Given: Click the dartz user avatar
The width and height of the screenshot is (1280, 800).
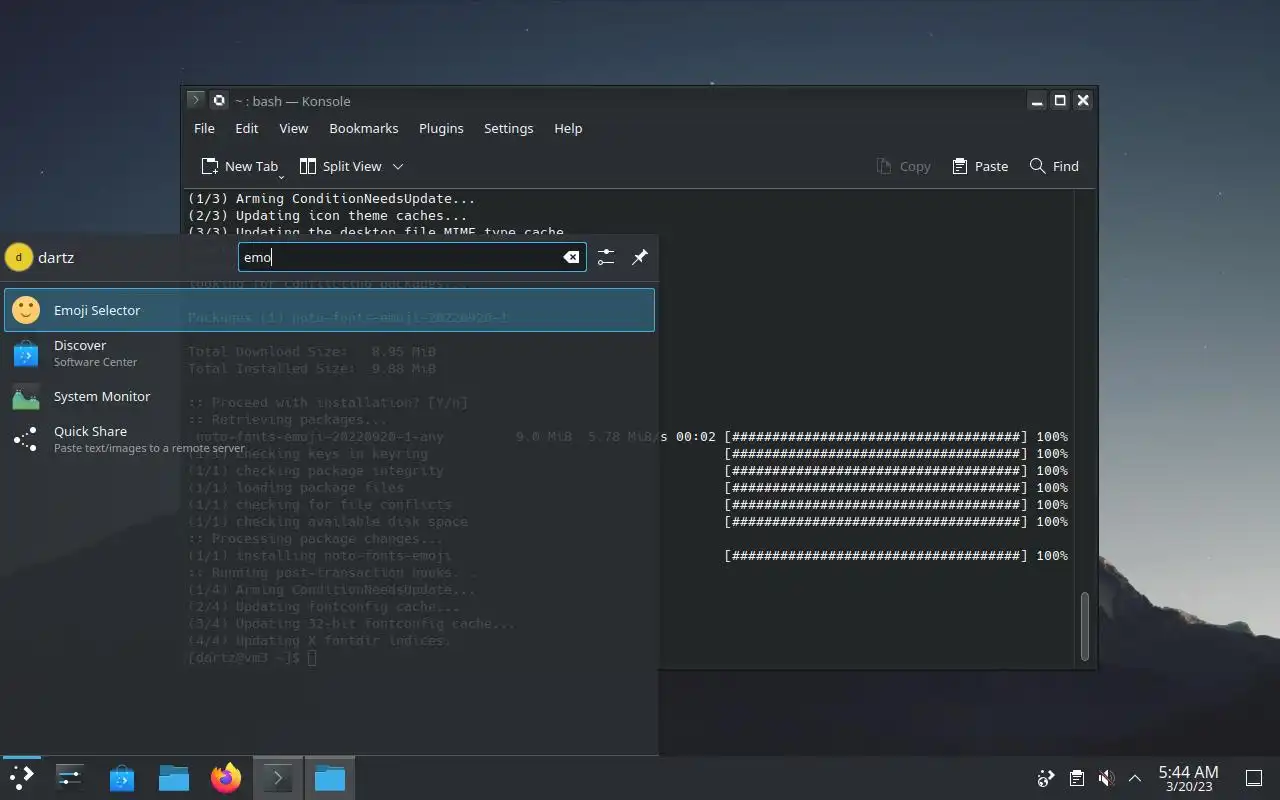Looking at the screenshot, I should pos(19,257).
